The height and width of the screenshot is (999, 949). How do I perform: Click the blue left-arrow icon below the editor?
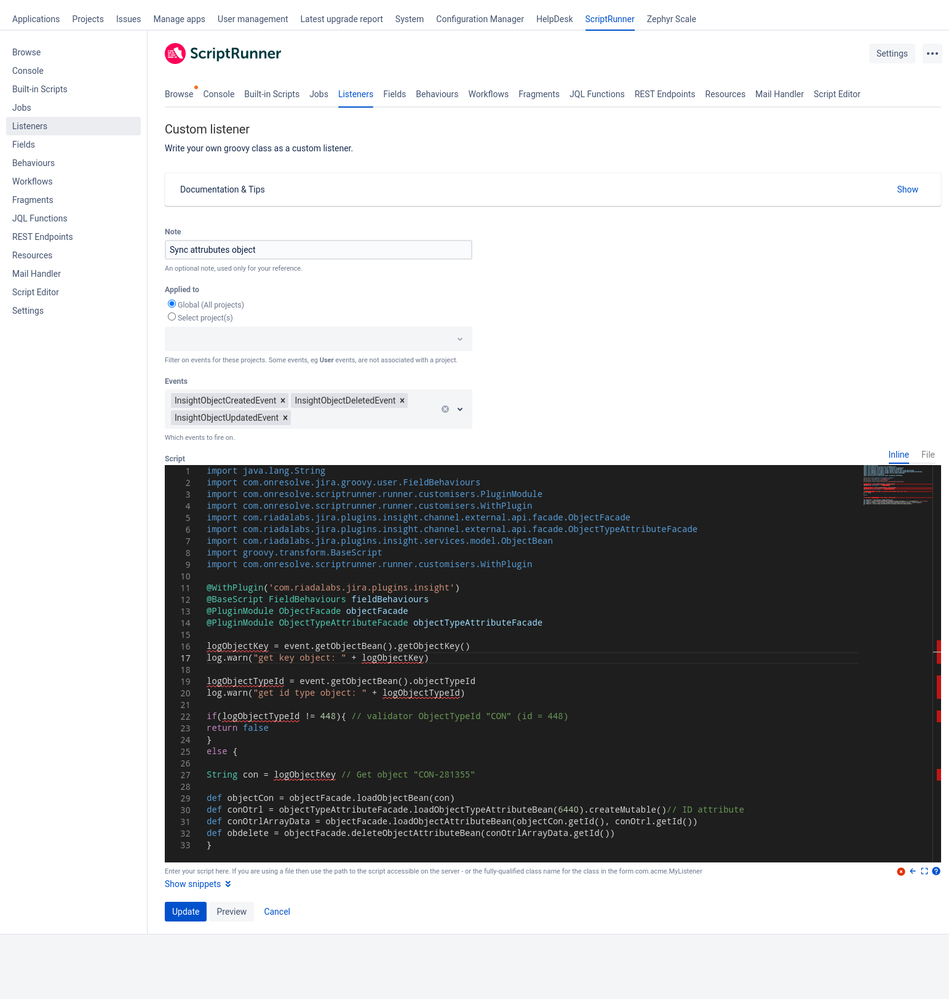point(913,871)
